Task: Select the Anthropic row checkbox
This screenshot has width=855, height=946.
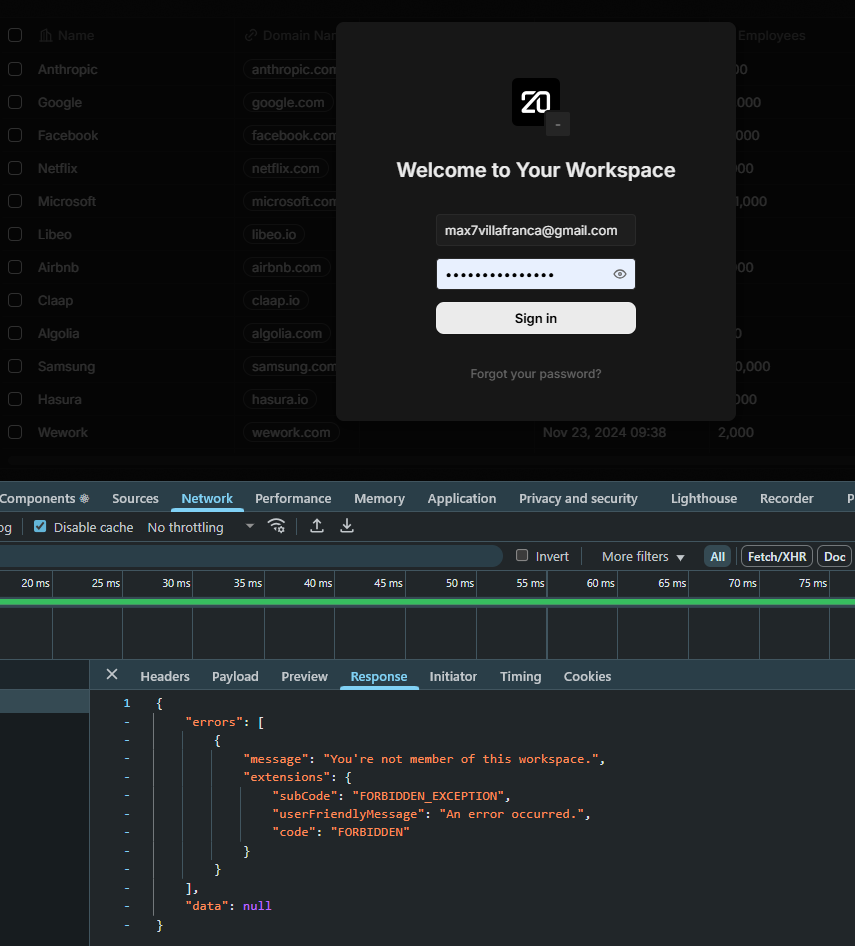Action: pos(15,69)
